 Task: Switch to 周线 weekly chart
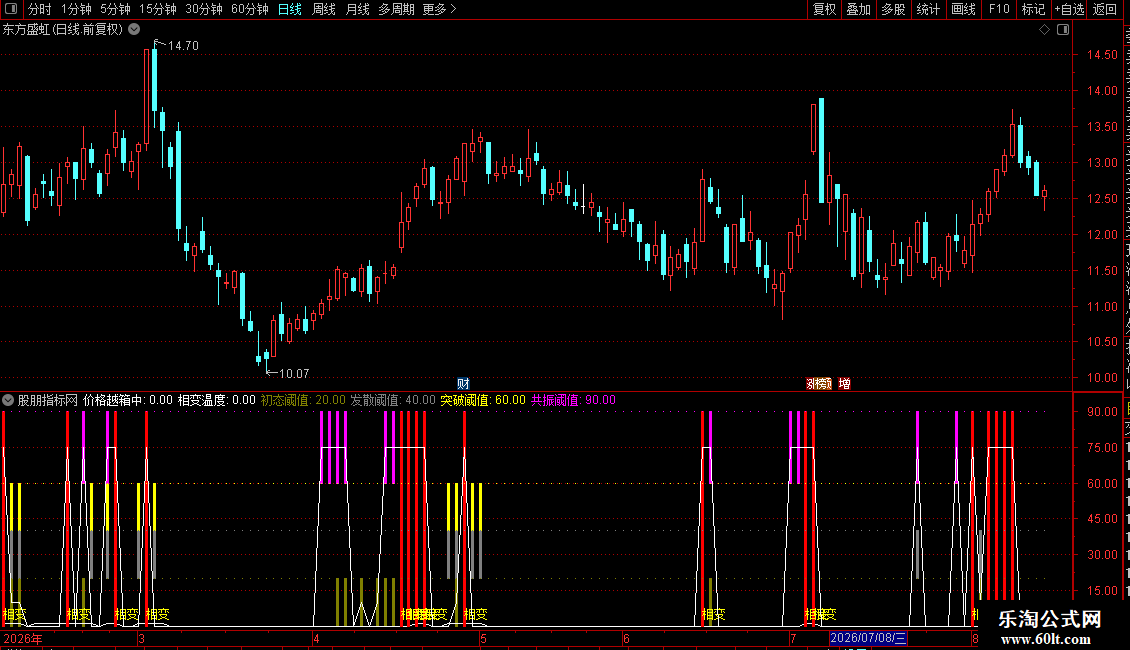pos(324,9)
